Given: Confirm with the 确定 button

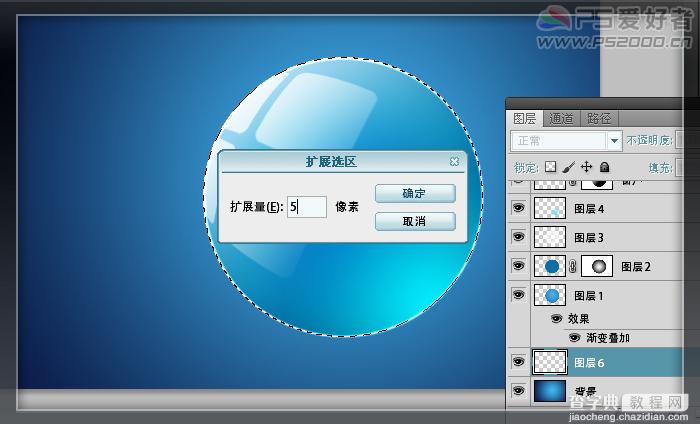Looking at the screenshot, I should click(x=415, y=194).
